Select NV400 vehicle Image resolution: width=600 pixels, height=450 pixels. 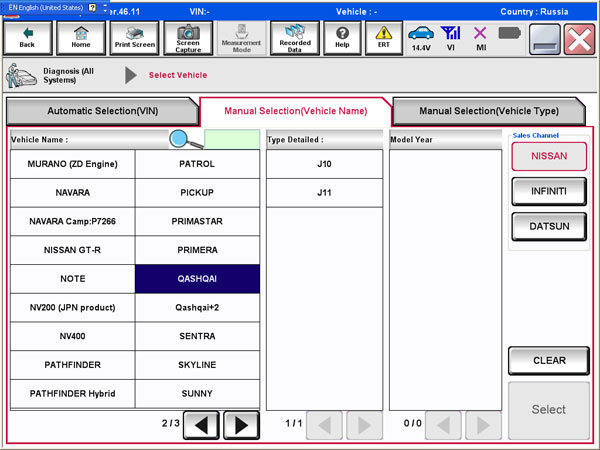coord(72,336)
